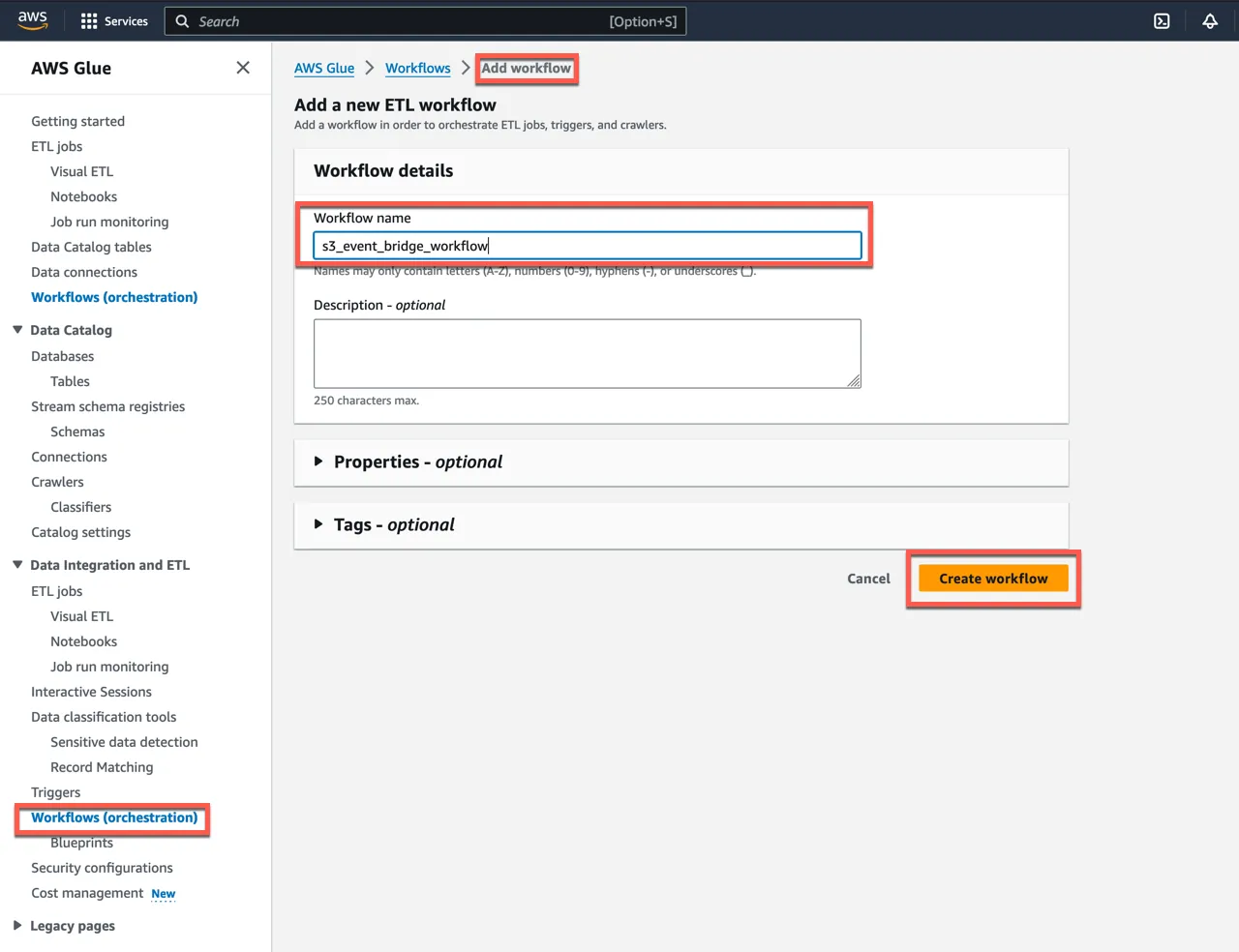
Task: Select Triggers in the sidebar
Action: pyautogui.click(x=55, y=792)
